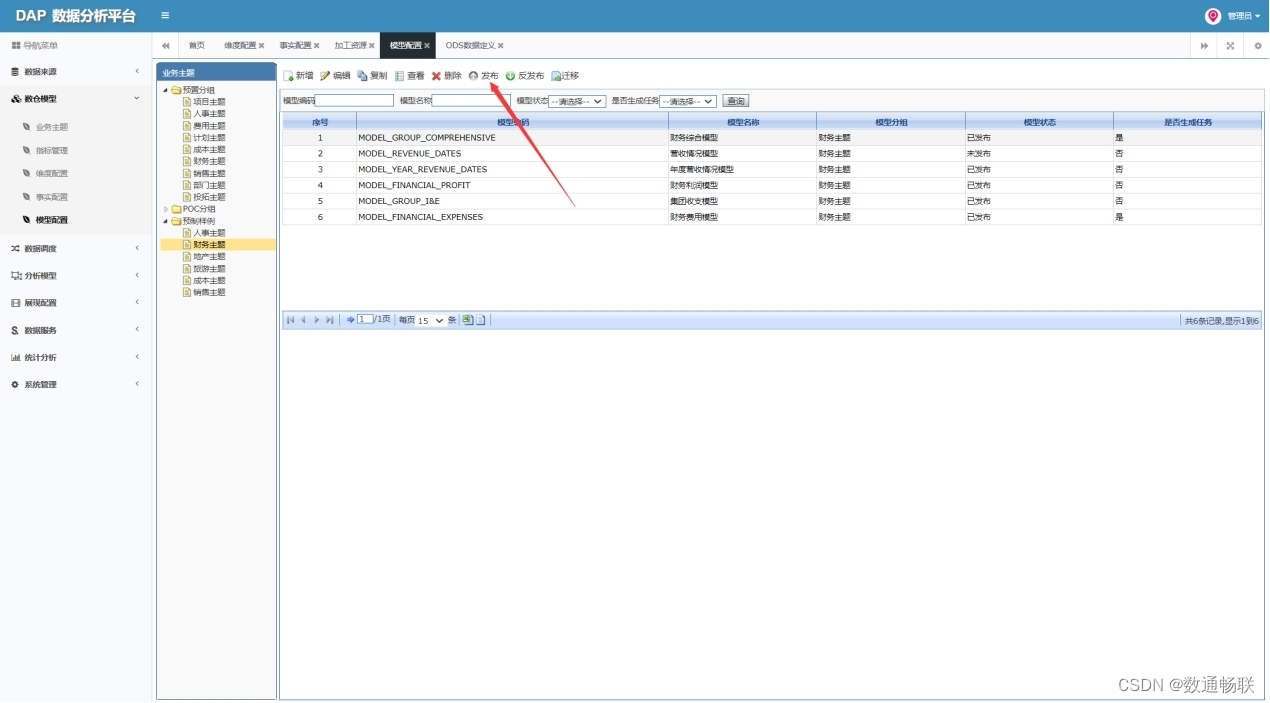Close the 维度配置 tab with its x
The width and height of the screenshot is (1270, 703).
pos(262,46)
